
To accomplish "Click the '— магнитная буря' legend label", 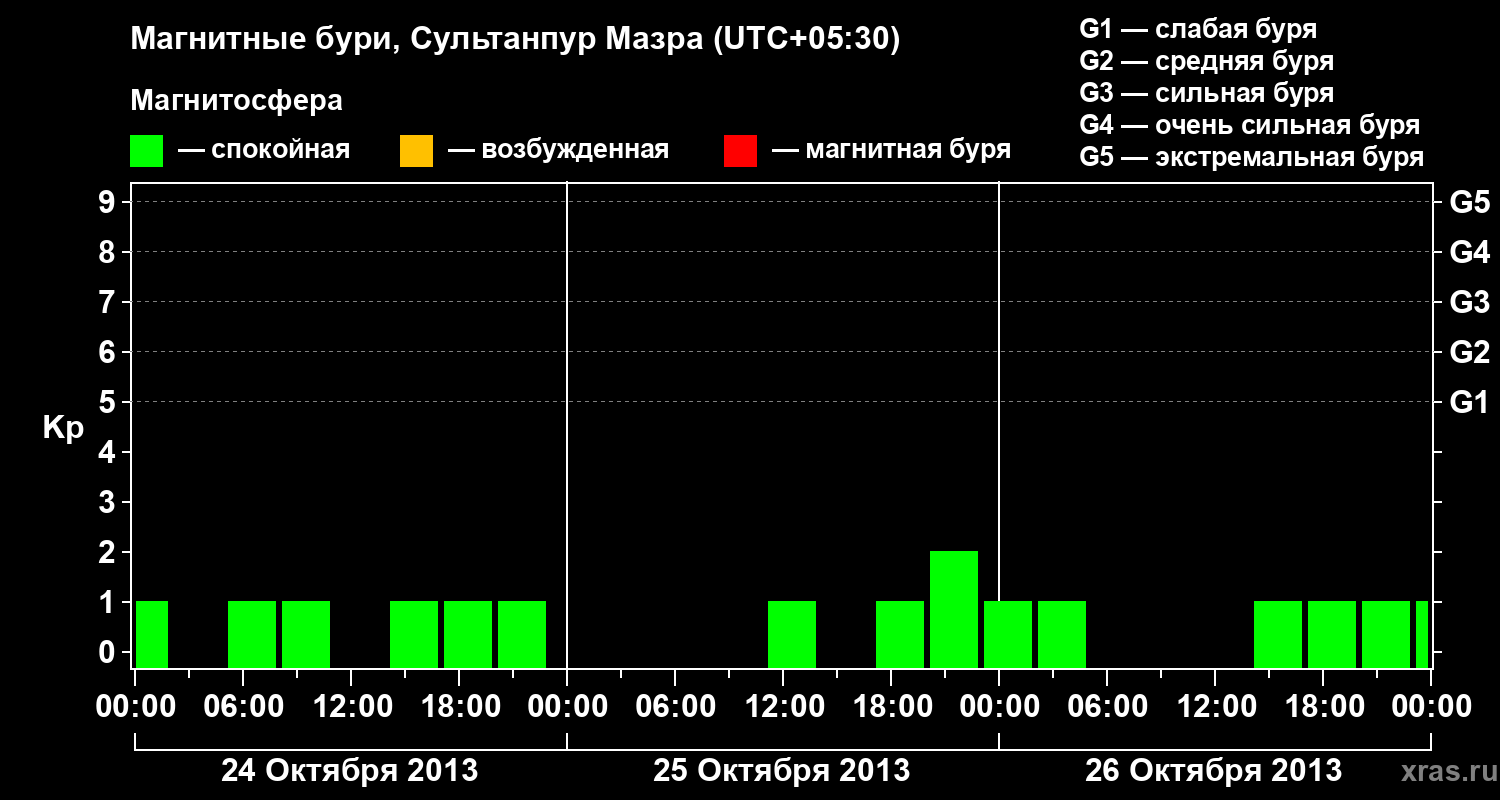I will tap(892, 151).
